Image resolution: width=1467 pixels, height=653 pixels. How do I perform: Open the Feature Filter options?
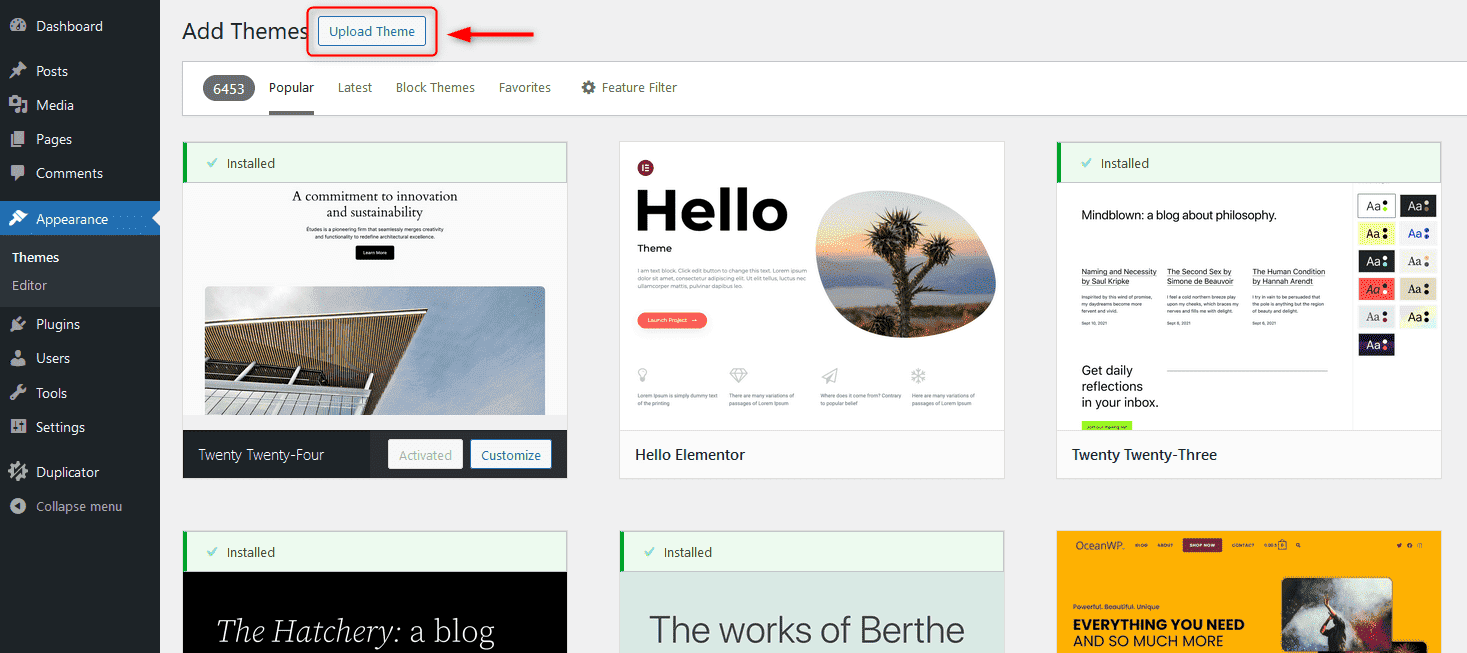coord(629,88)
